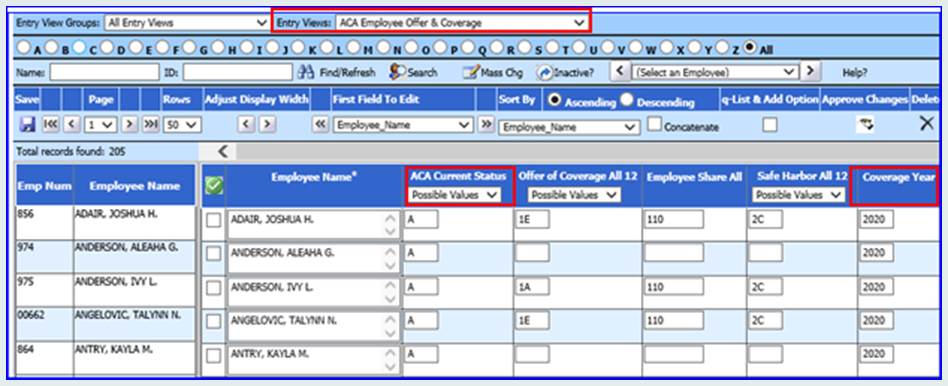
Task: Show Inactive employees
Action: click(565, 73)
